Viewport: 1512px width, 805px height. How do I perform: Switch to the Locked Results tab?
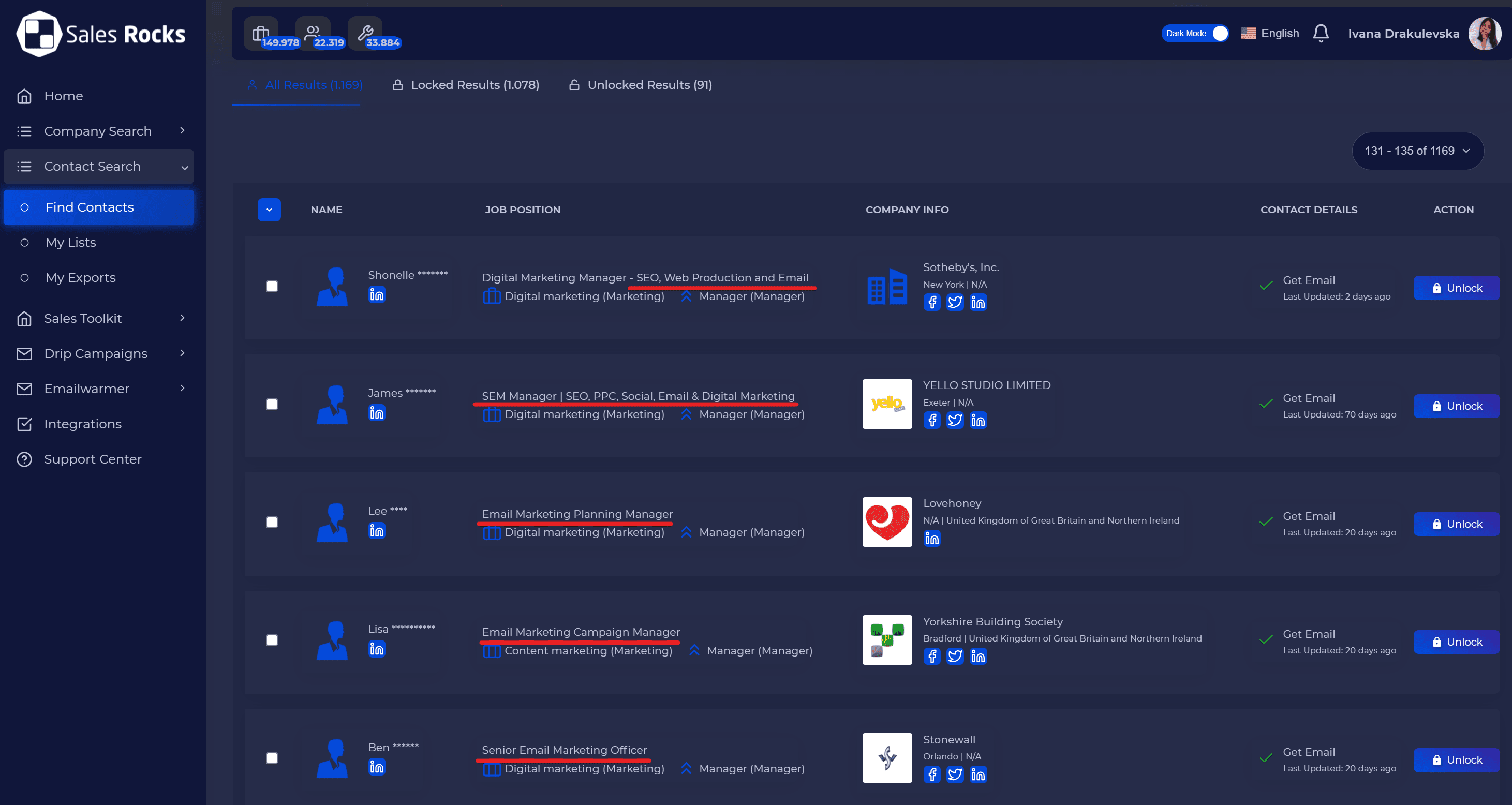pyautogui.click(x=466, y=85)
